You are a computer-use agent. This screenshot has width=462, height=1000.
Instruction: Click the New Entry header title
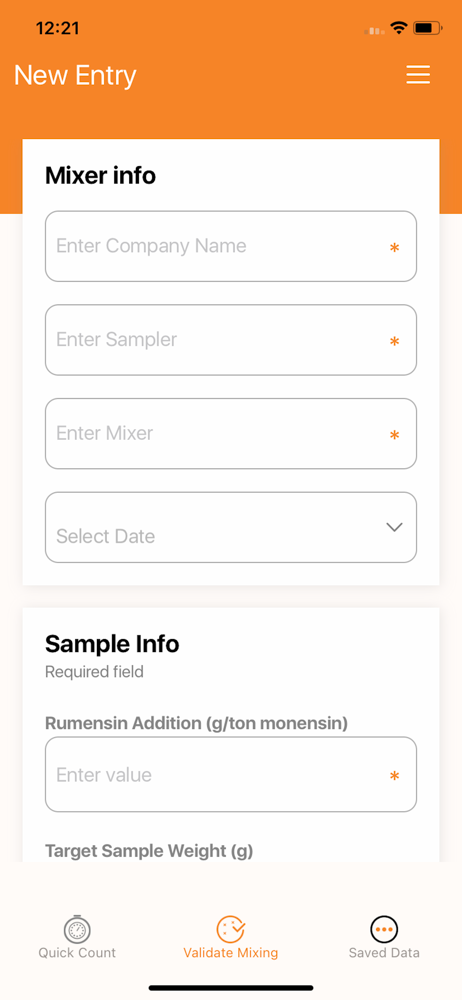(75, 75)
